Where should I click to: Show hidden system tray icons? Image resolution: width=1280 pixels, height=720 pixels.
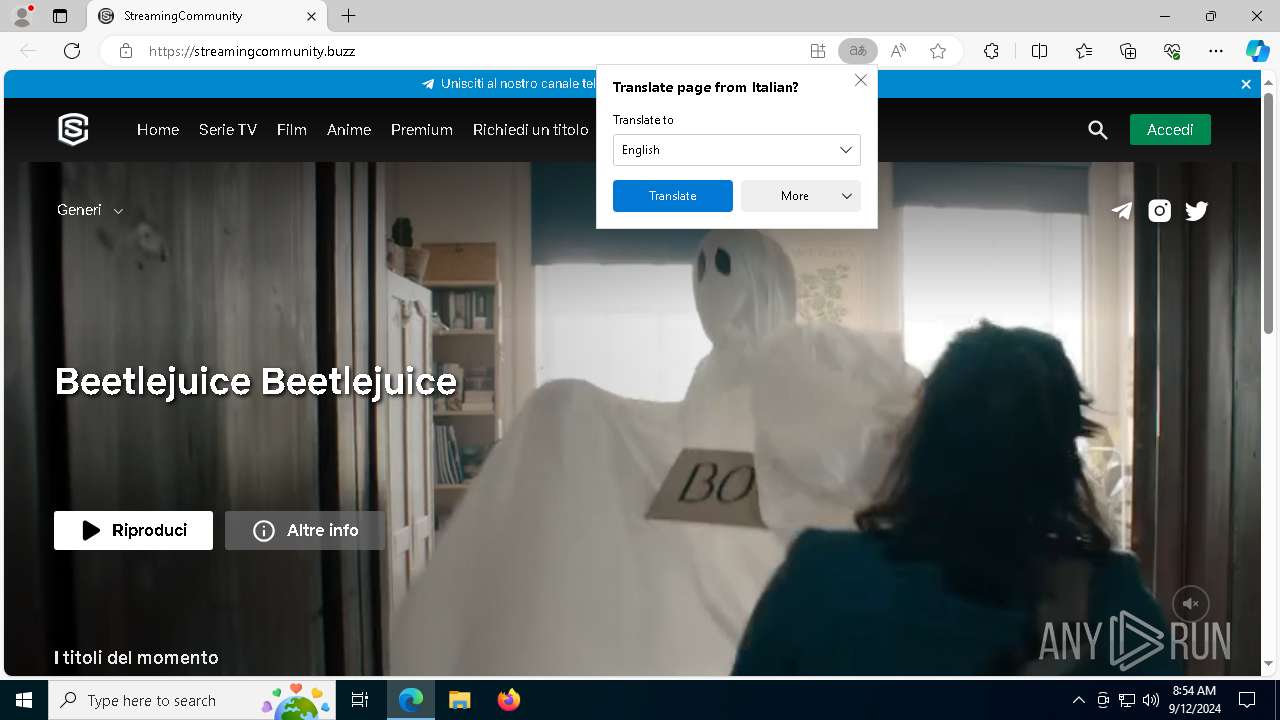pyautogui.click(x=1078, y=700)
